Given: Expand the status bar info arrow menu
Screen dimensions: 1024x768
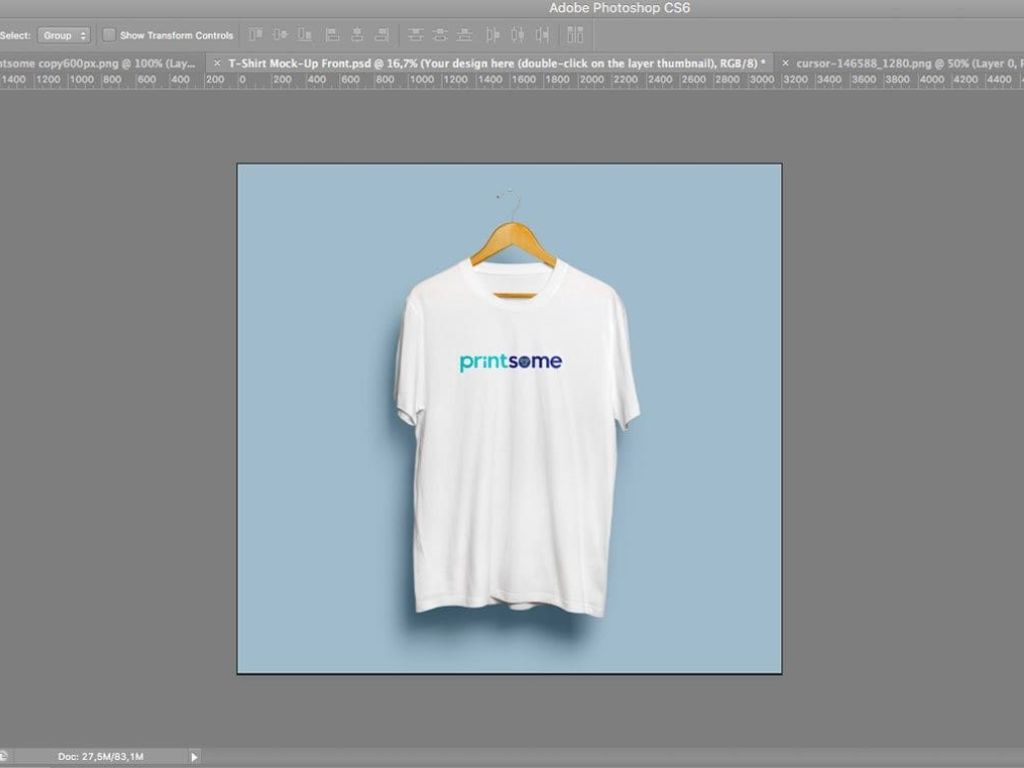Looking at the screenshot, I should pos(194,757).
